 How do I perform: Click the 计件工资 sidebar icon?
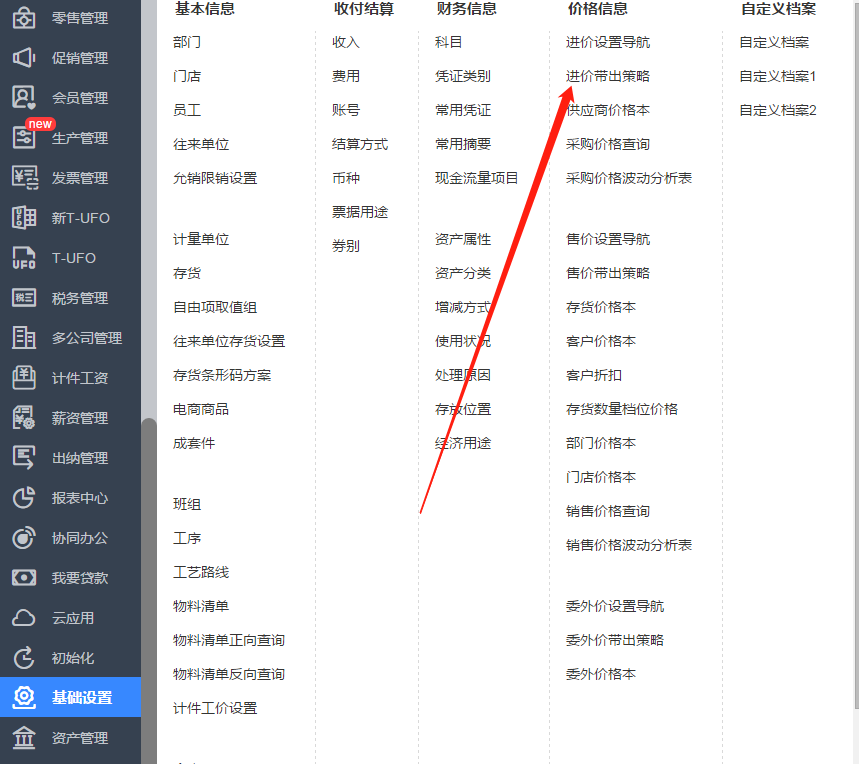[x=24, y=378]
